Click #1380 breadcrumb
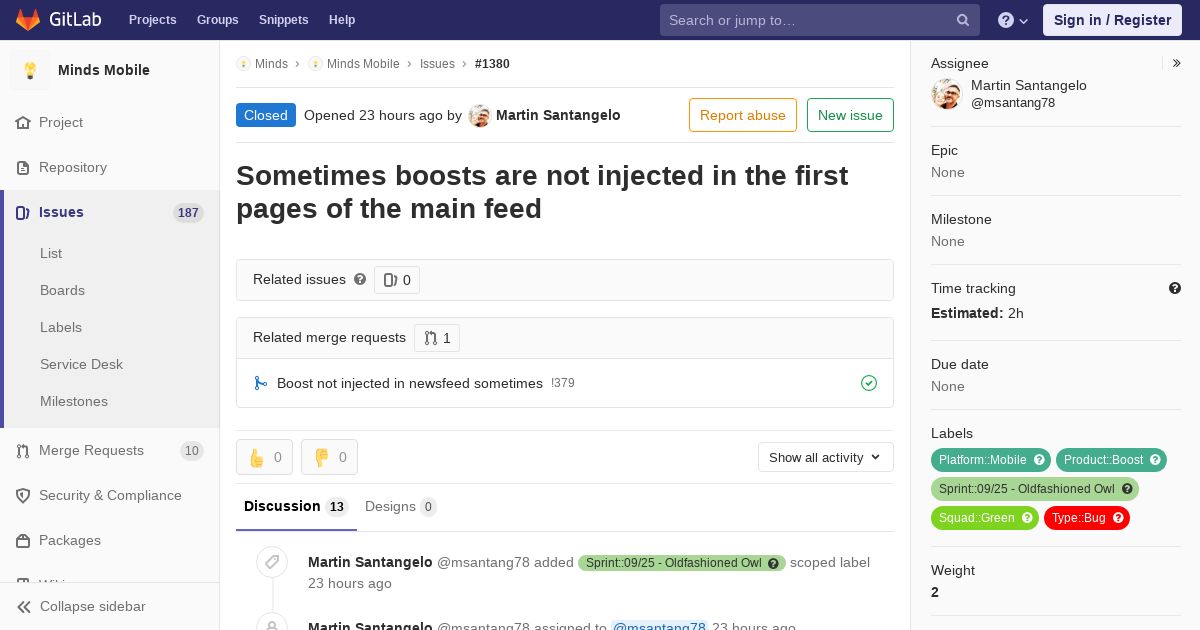Image resolution: width=1200 pixels, height=630 pixels. (x=492, y=63)
